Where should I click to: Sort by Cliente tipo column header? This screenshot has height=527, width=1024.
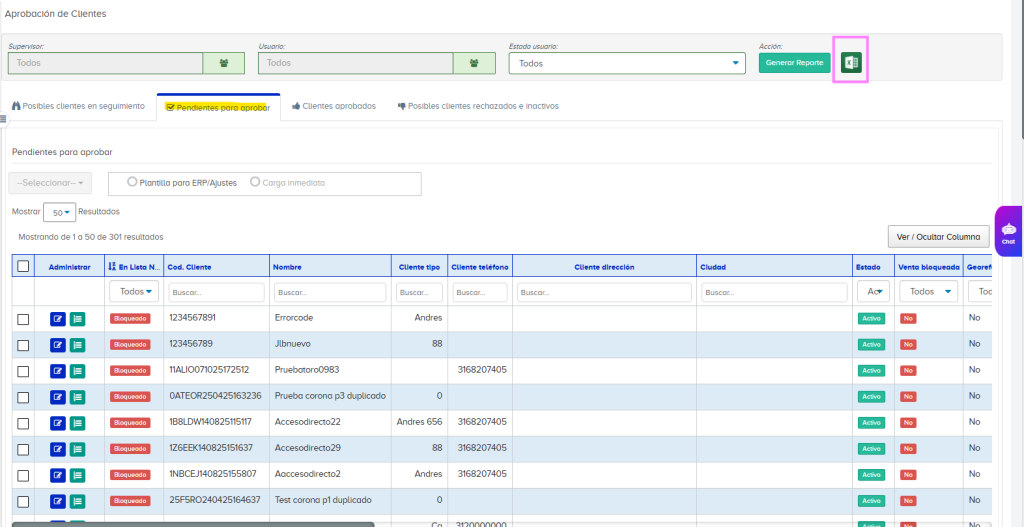coord(419,267)
